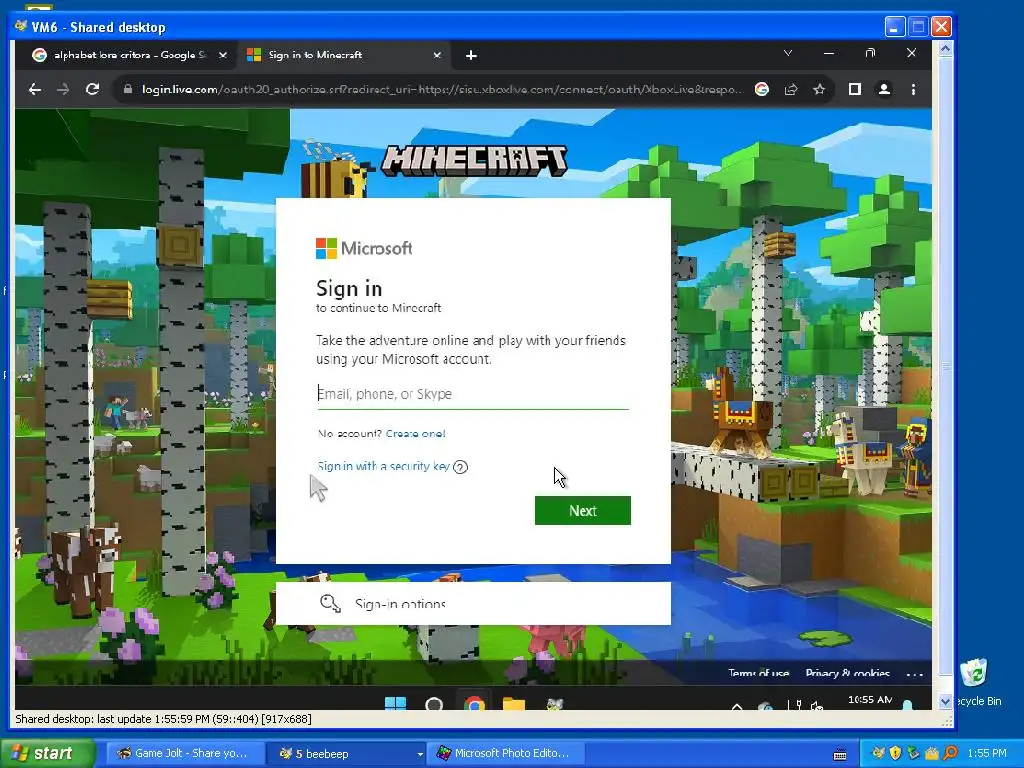
Task: Click the VM6 scrollbar down arrow
Action: pos(945,701)
